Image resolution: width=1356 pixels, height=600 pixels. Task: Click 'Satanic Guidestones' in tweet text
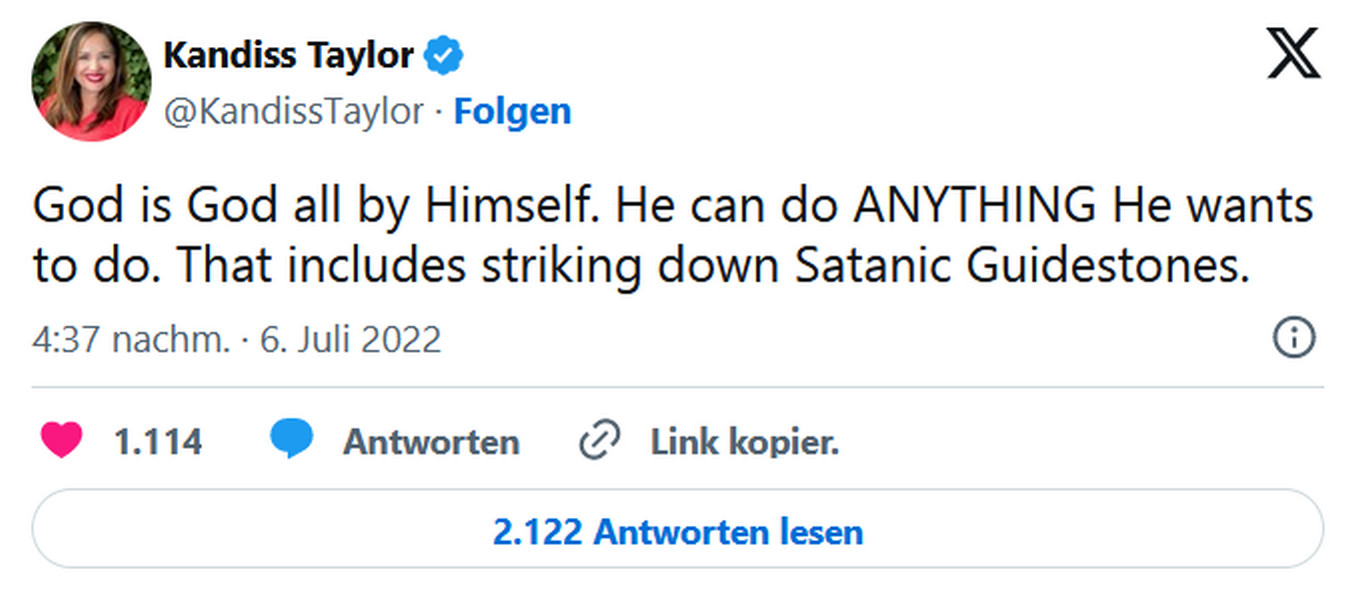coord(1023,266)
